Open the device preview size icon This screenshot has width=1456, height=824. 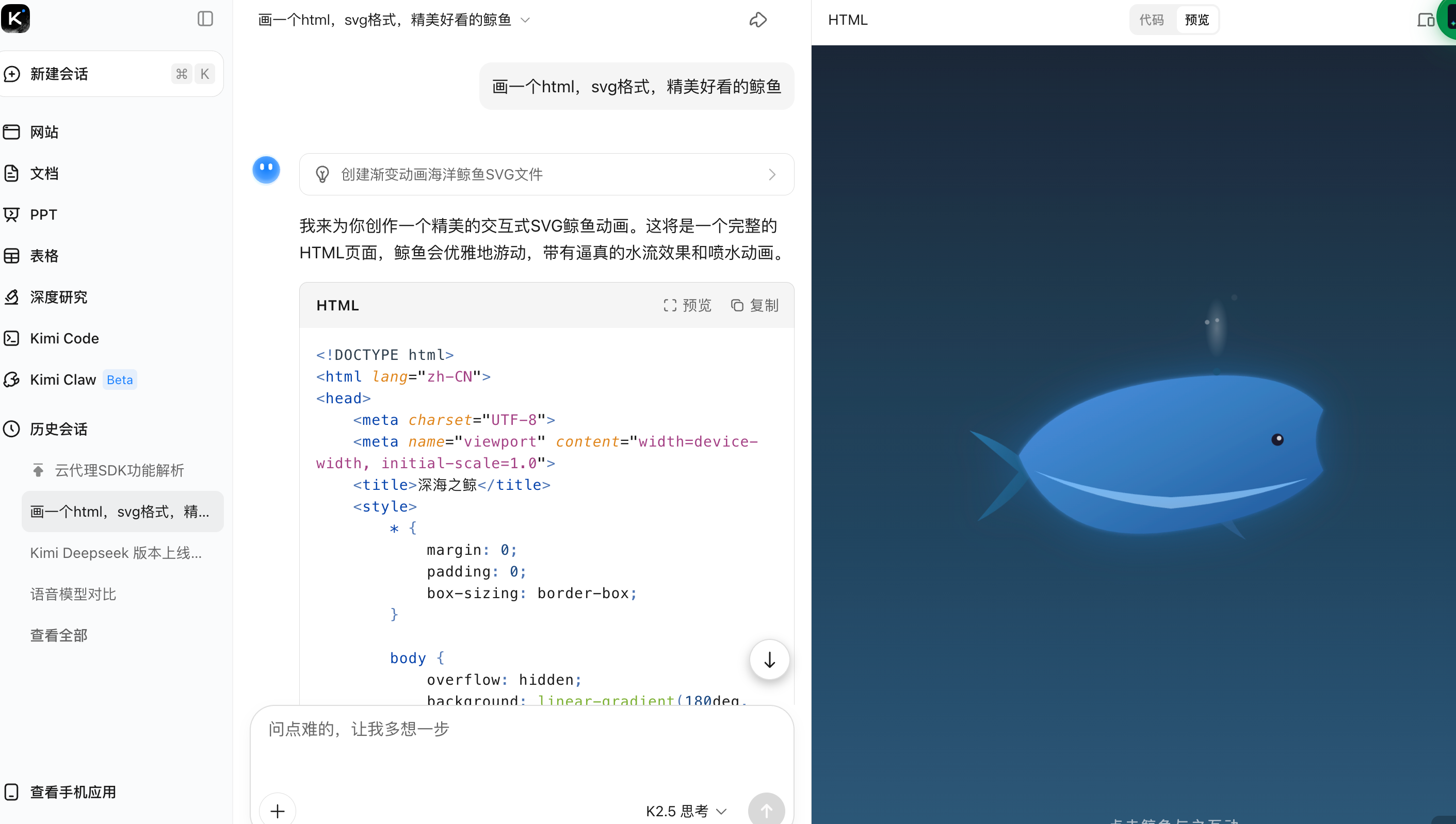point(1425,21)
